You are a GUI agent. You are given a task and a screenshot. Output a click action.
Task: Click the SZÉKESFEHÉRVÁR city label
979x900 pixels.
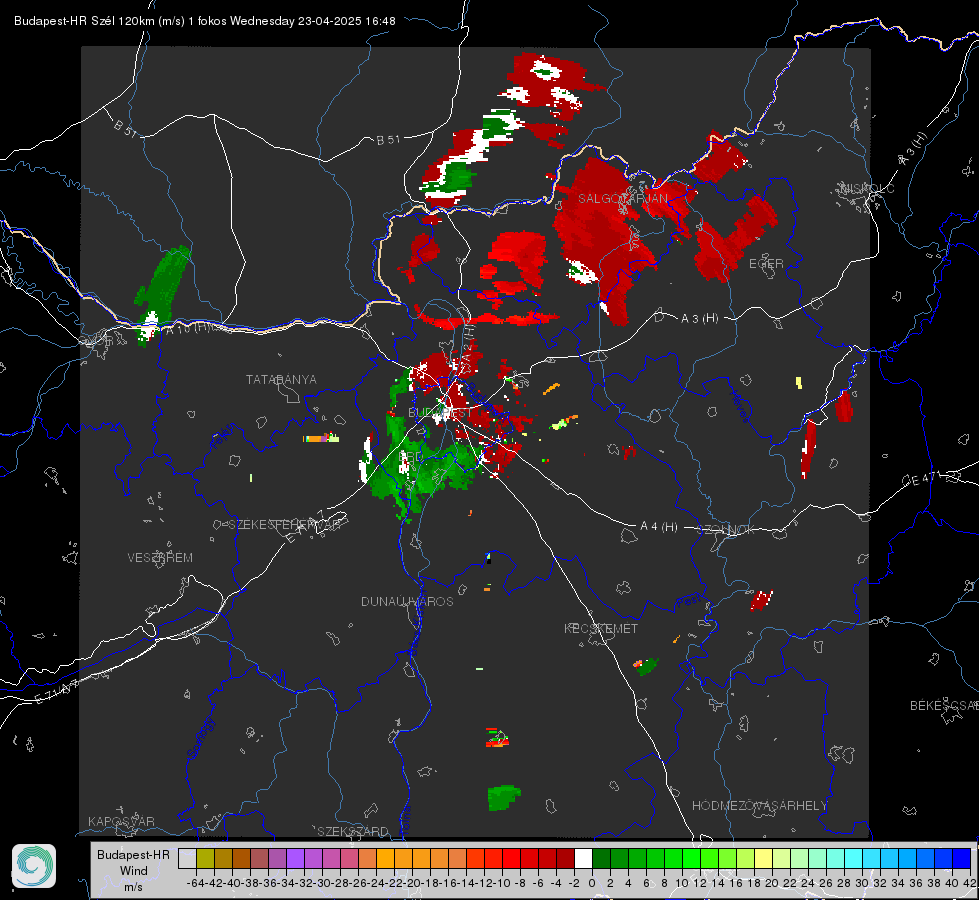click(284, 525)
